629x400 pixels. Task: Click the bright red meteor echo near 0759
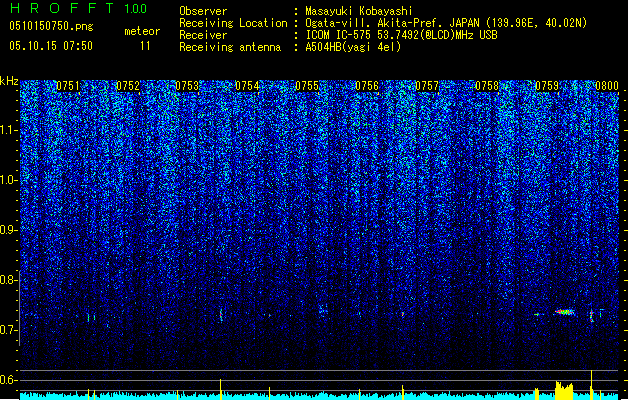pos(565,312)
